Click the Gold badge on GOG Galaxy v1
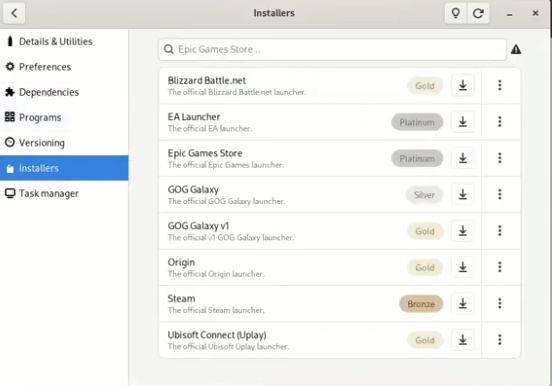Viewport: 552px width, 386px height. 425,231
